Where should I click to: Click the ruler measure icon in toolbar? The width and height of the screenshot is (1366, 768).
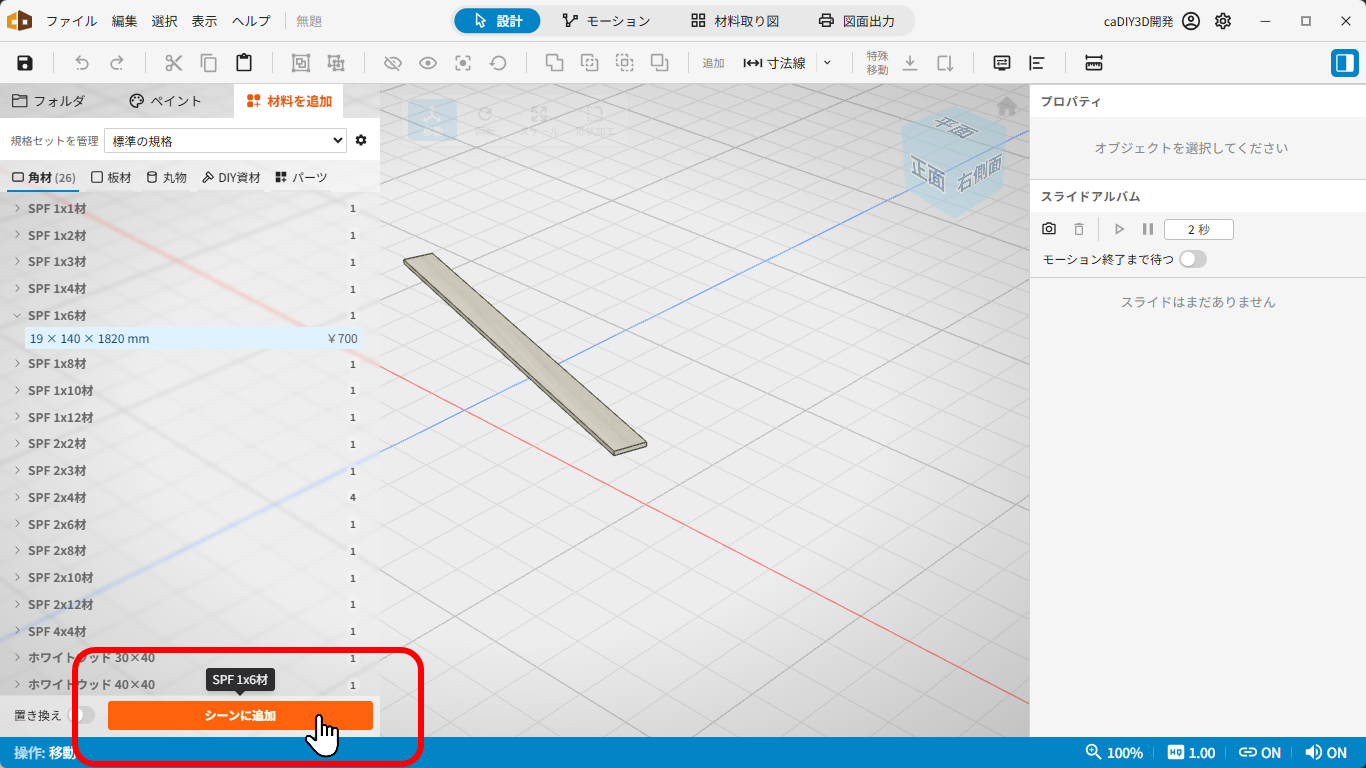coord(1094,63)
